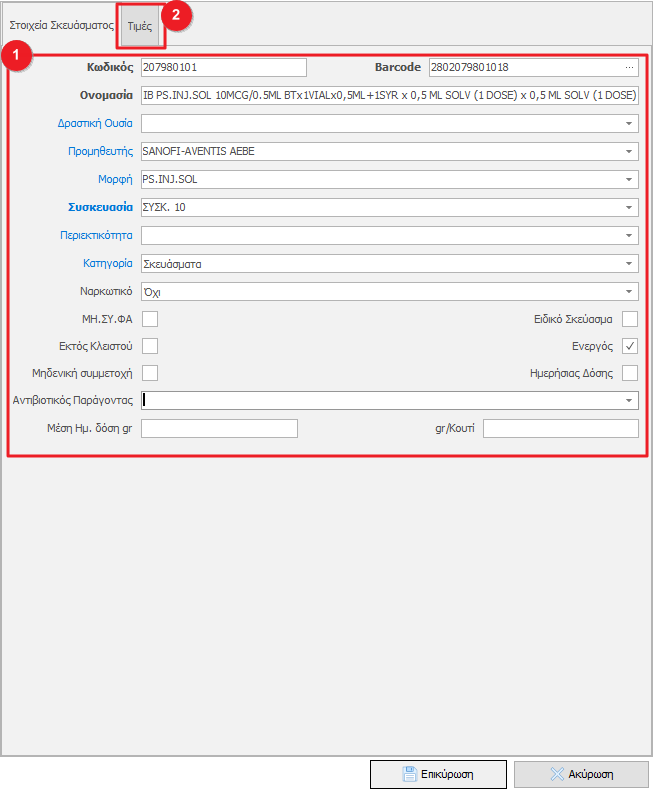Focus the Μέση Ημ. δόση gr field
The image size is (653, 791).
pos(220,428)
